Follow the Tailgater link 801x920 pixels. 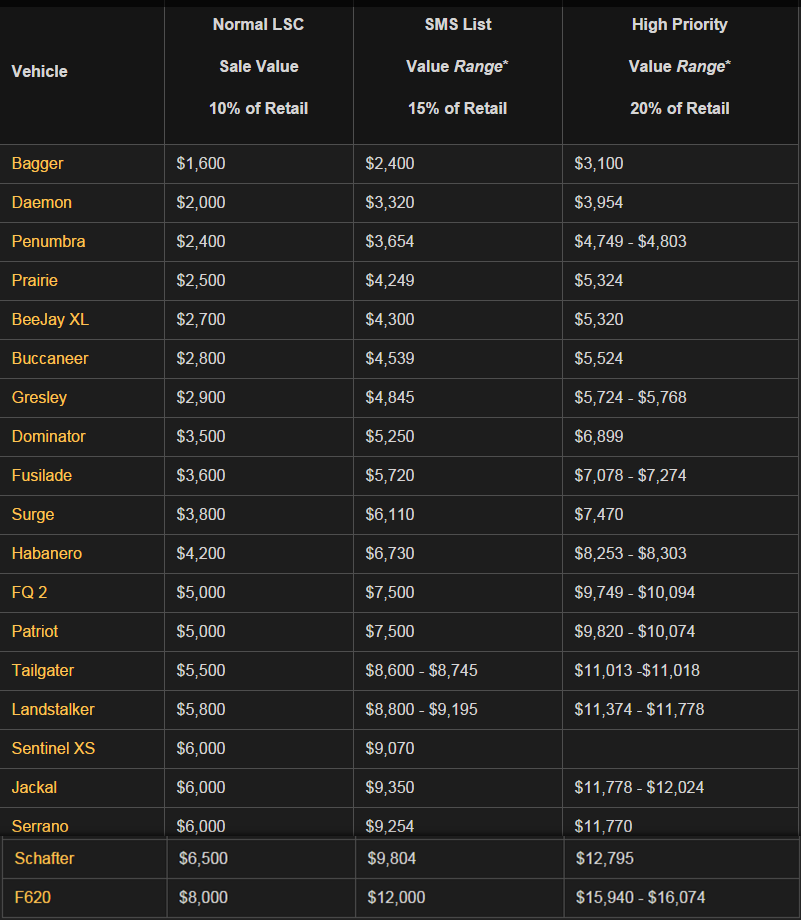point(43,670)
